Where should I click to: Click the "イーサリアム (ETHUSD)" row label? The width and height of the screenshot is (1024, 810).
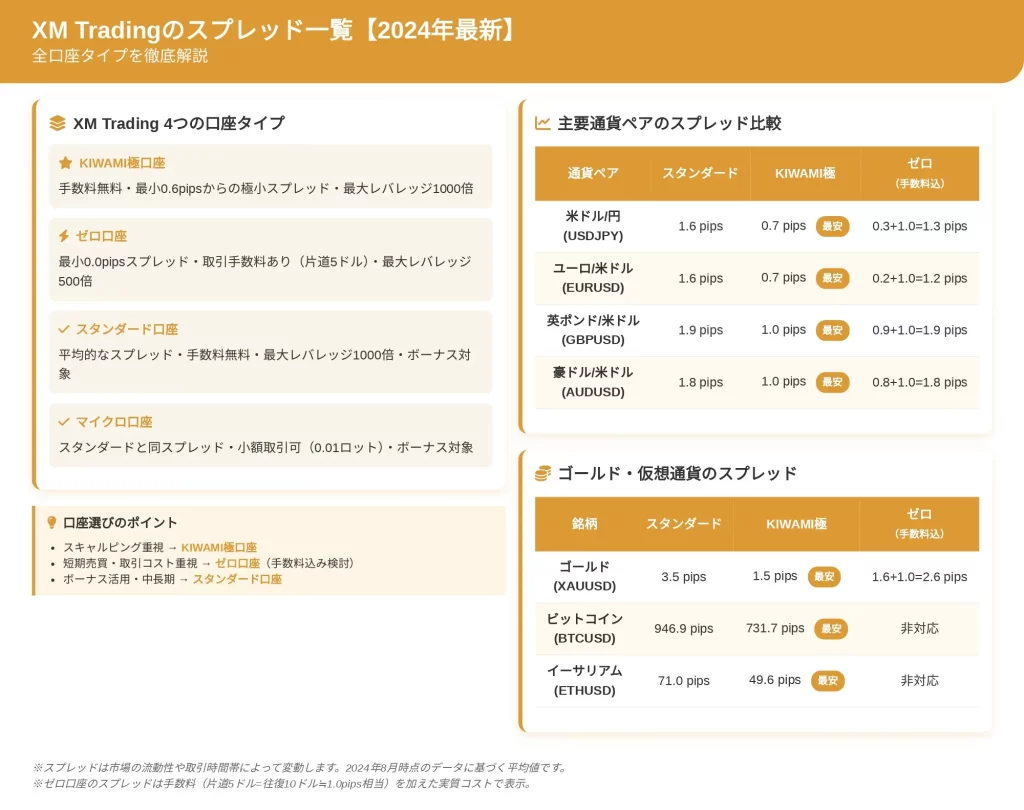coord(584,681)
